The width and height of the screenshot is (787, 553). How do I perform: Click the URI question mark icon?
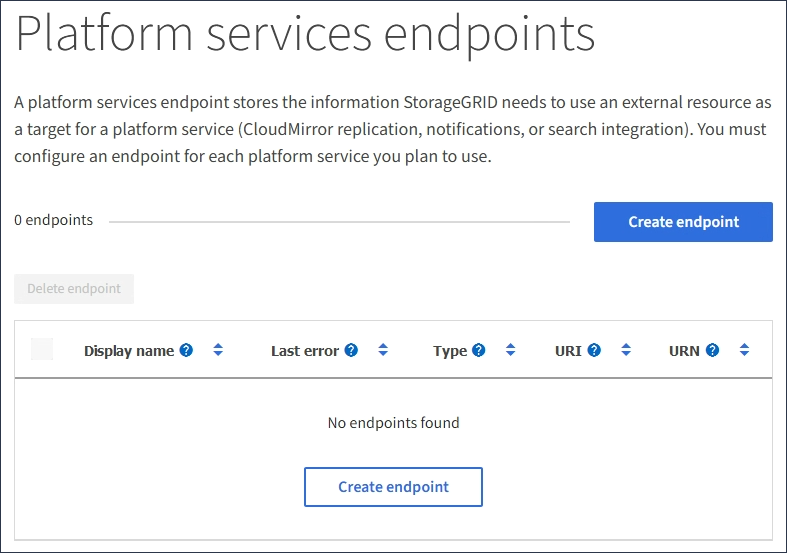pyautogui.click(x=594, y=351)
